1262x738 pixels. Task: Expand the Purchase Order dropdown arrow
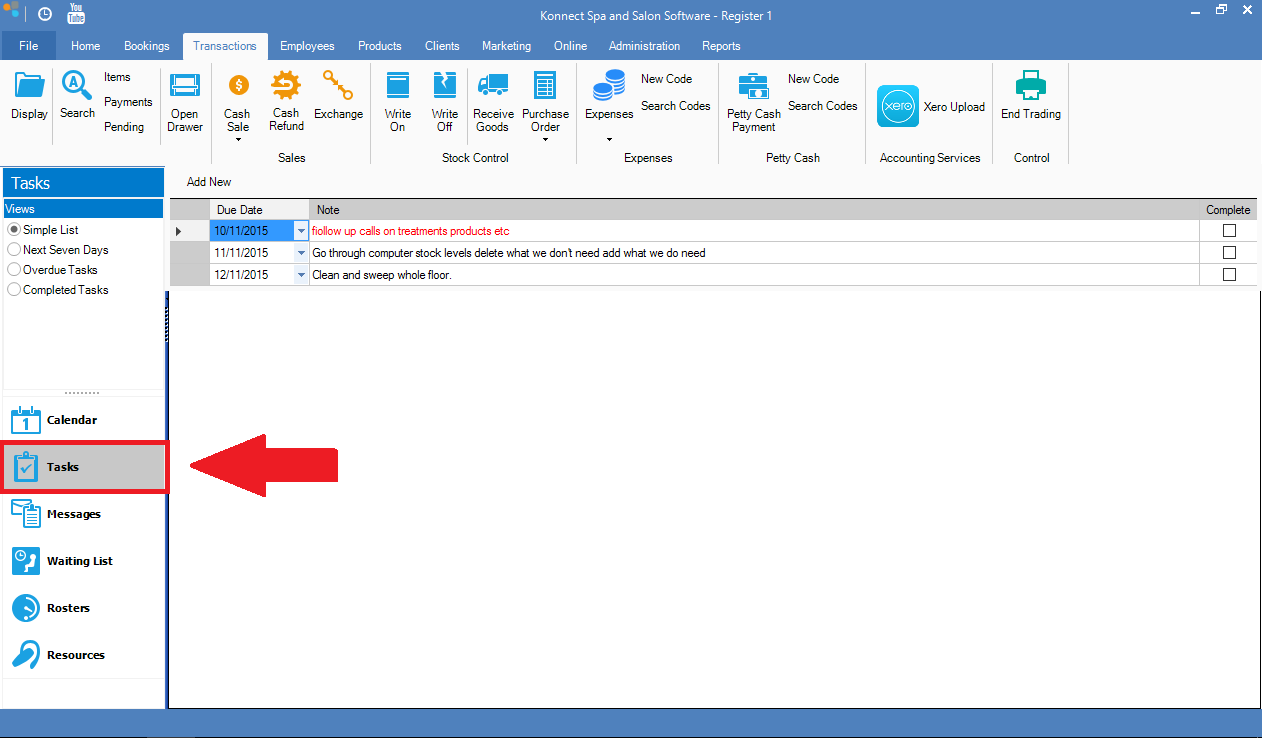tap(545, 140)
